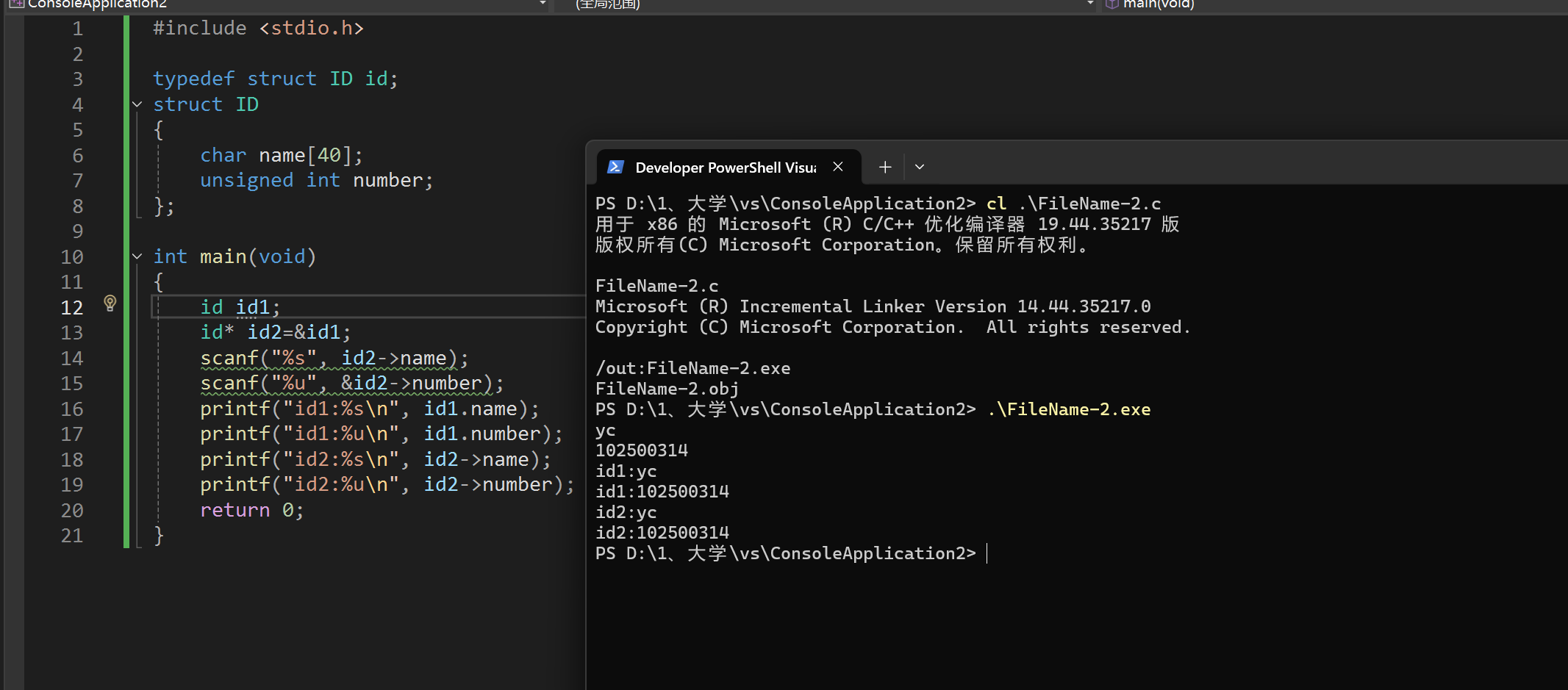
Task: Open the global scope dropdown
Action: click(1090, 4)
